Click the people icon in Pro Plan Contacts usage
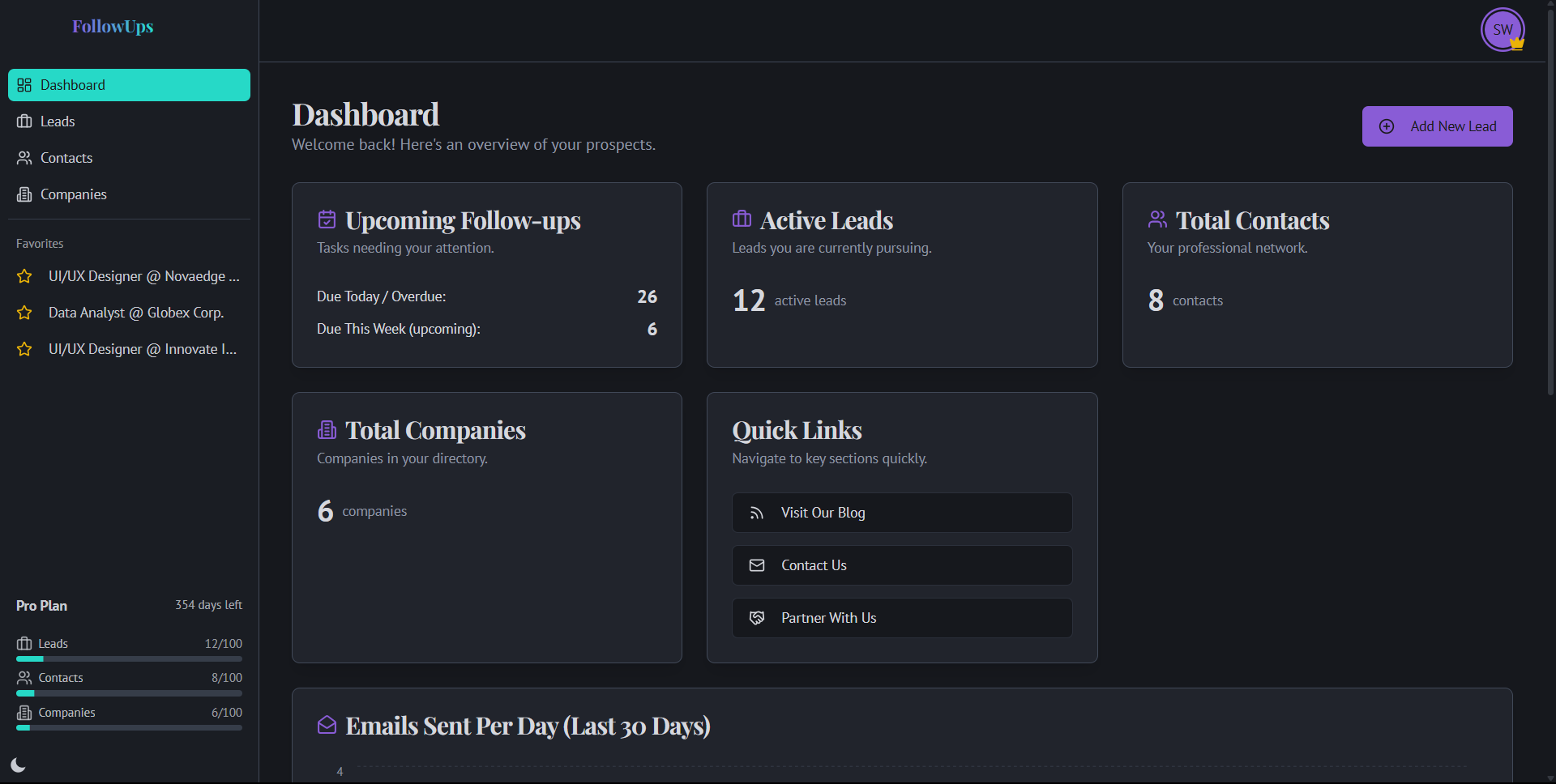Image resolution: width=1556 pixels, height=784 pixels. 24,678
